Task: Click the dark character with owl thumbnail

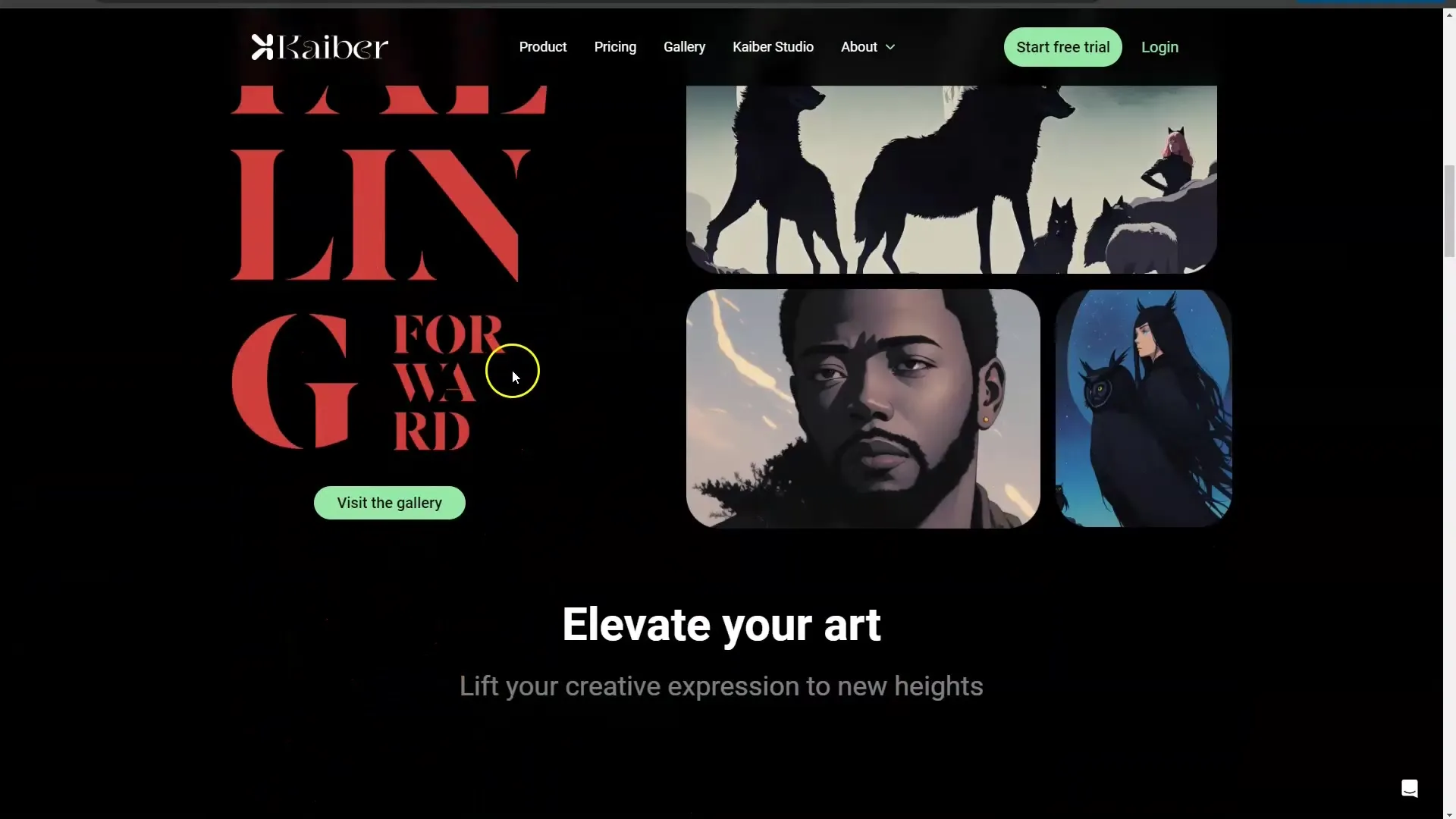Action: tap(1143, 408)
